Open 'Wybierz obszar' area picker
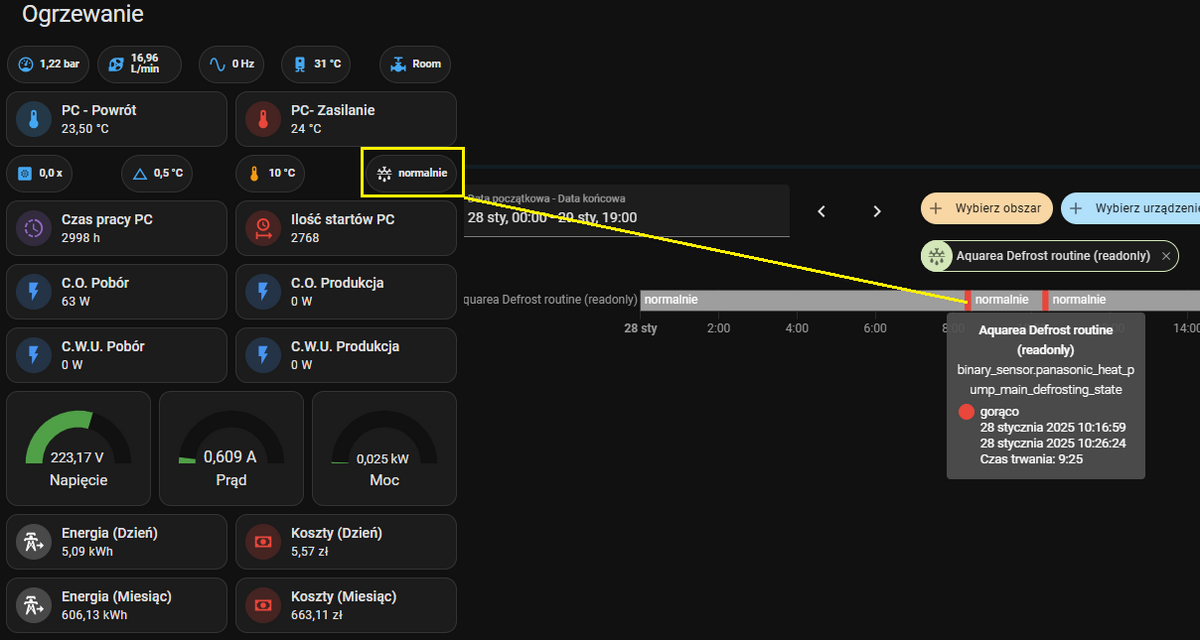This screenshot has width=1200, height=640. click(986, 209)
